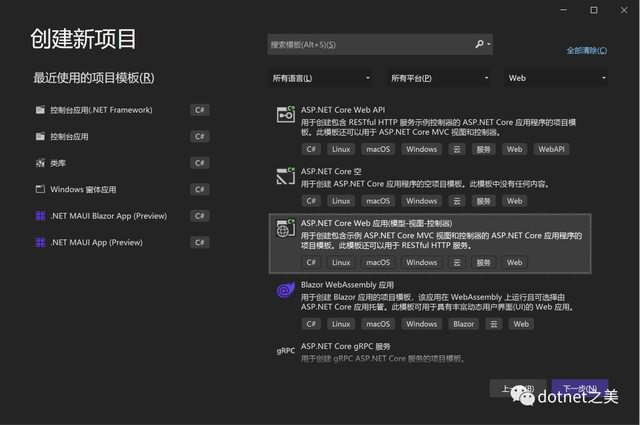Select ASP.NET Core gRPC 服务 template

[430, 352]
